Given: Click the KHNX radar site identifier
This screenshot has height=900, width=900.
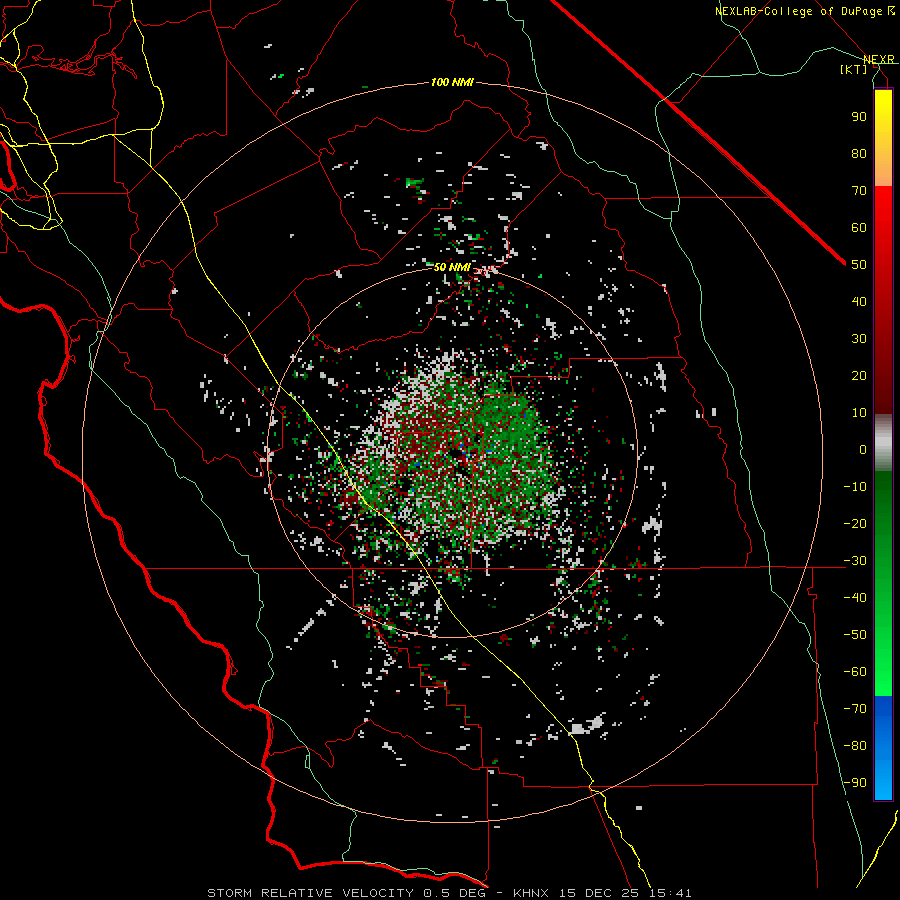Looking at the screenshot, I should point(531,893).
